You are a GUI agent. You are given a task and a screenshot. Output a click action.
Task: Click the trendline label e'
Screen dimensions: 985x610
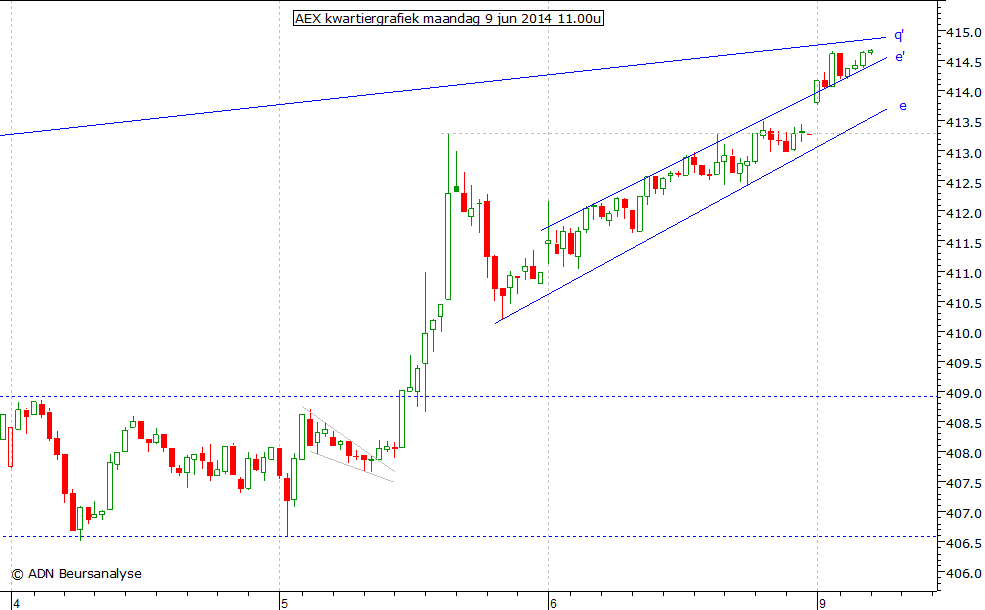tap(900, 57)
